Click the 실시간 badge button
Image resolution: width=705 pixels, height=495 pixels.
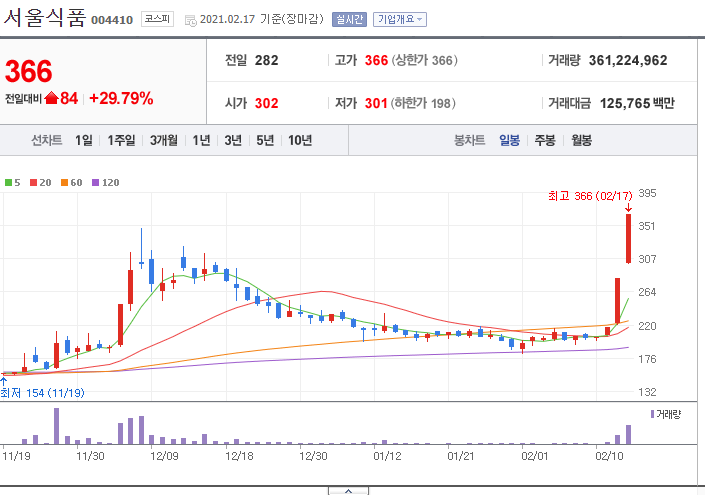coord(349,19)
